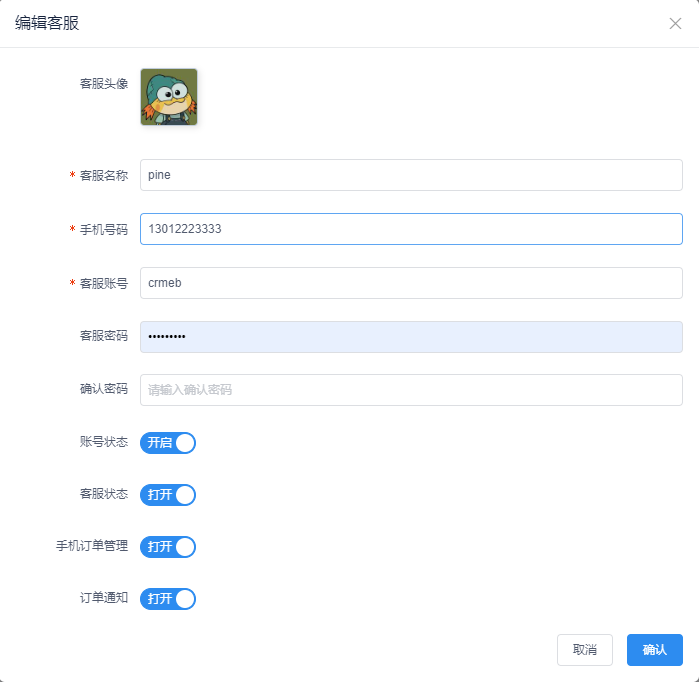This screenshot has width=699, height=682.
Task: Turn off the 客服状态 switch
Action: [168, 495]
